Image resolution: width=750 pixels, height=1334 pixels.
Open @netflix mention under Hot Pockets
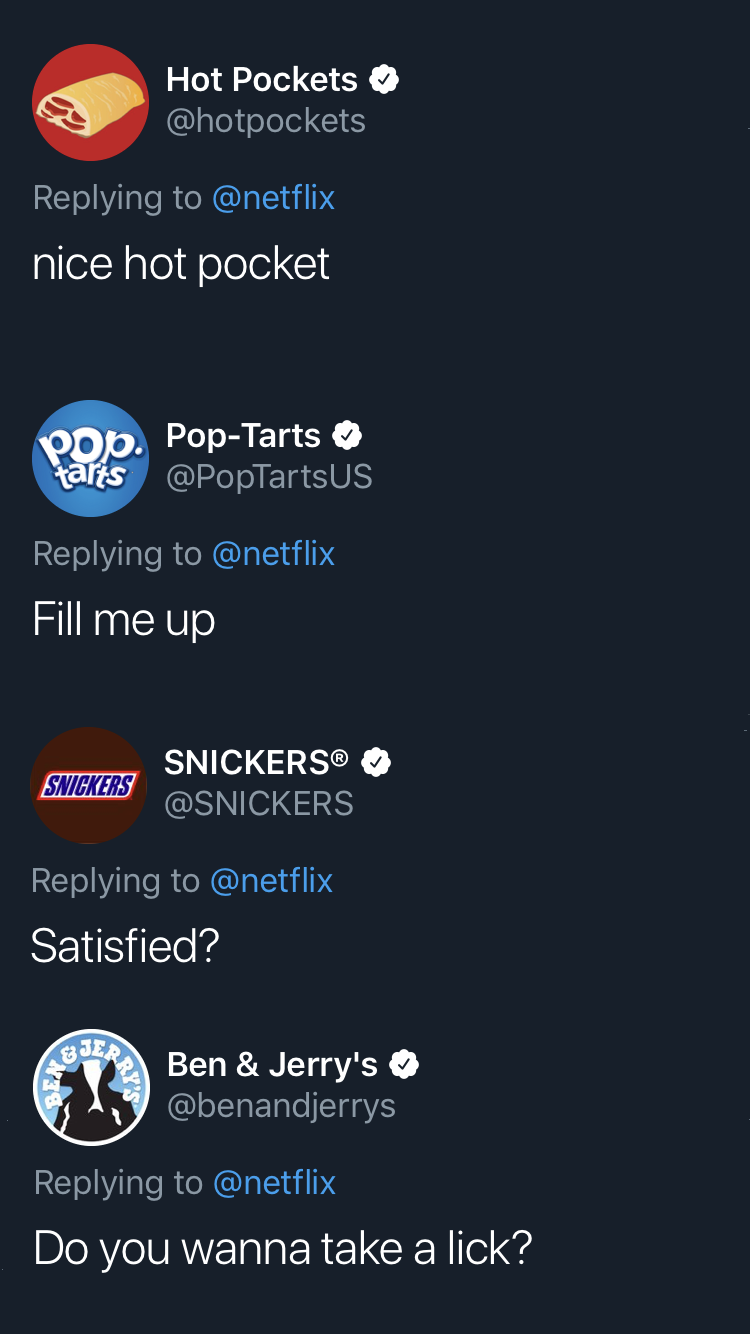pos(273,197)
